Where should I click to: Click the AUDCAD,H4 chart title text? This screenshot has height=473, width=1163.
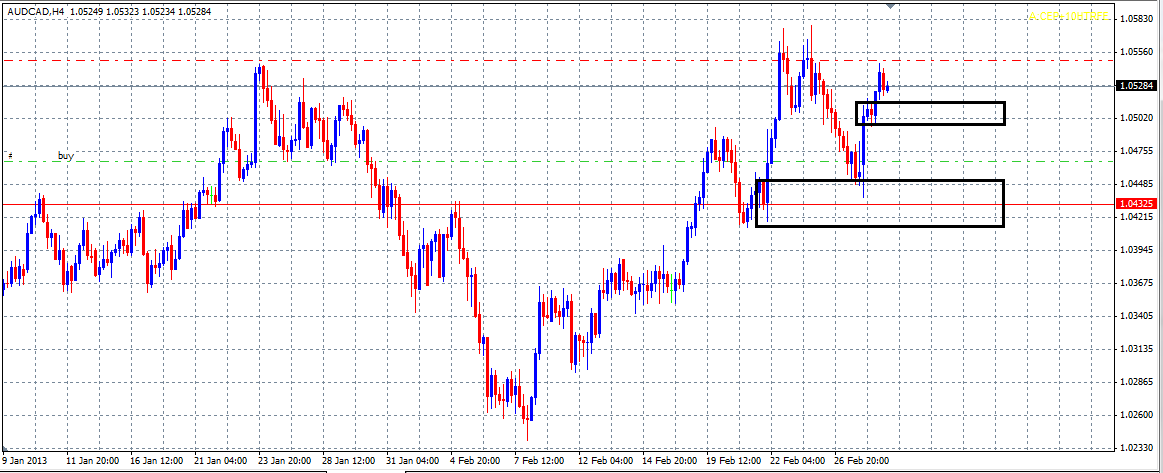[40, 10]
